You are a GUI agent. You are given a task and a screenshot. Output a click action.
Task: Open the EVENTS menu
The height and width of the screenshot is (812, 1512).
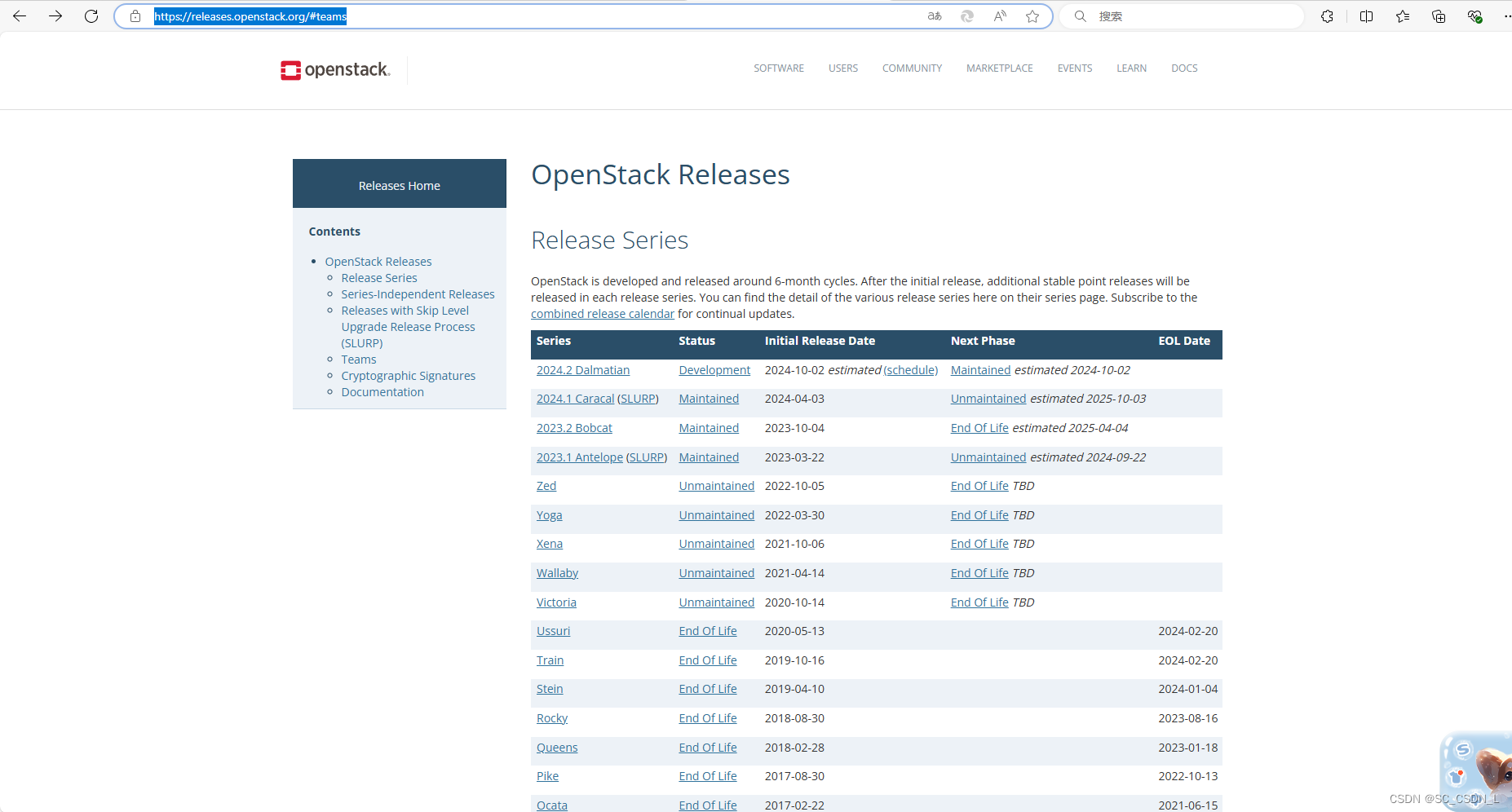click(1075, 68)
